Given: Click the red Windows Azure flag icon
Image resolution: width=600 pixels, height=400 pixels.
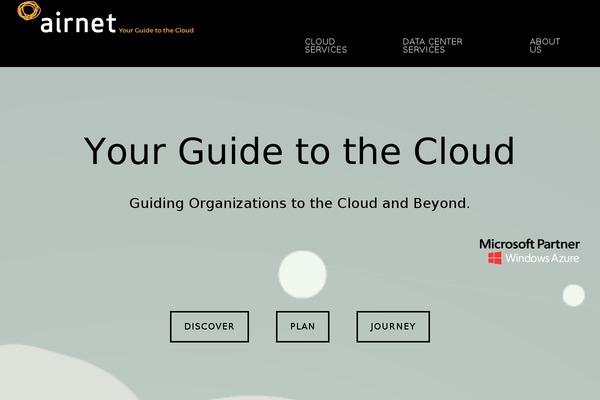Looking at the screenshot, I should 495,258.
